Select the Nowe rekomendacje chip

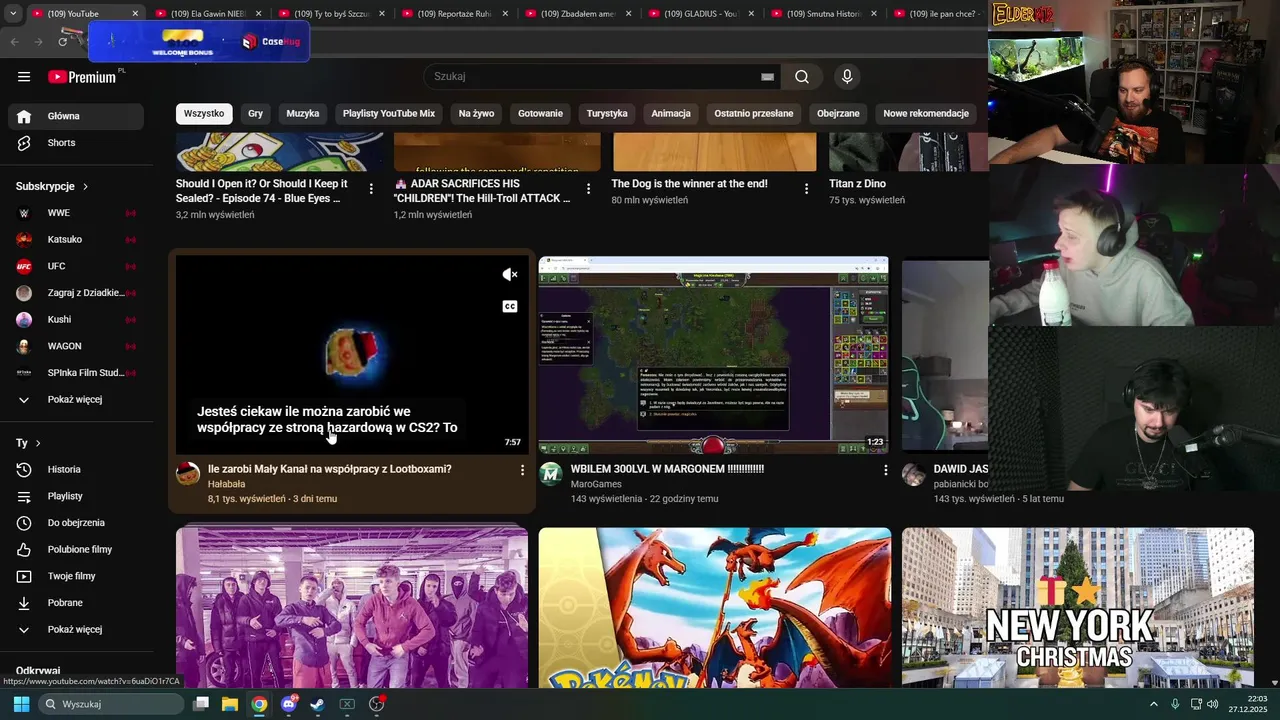(926, 113)
